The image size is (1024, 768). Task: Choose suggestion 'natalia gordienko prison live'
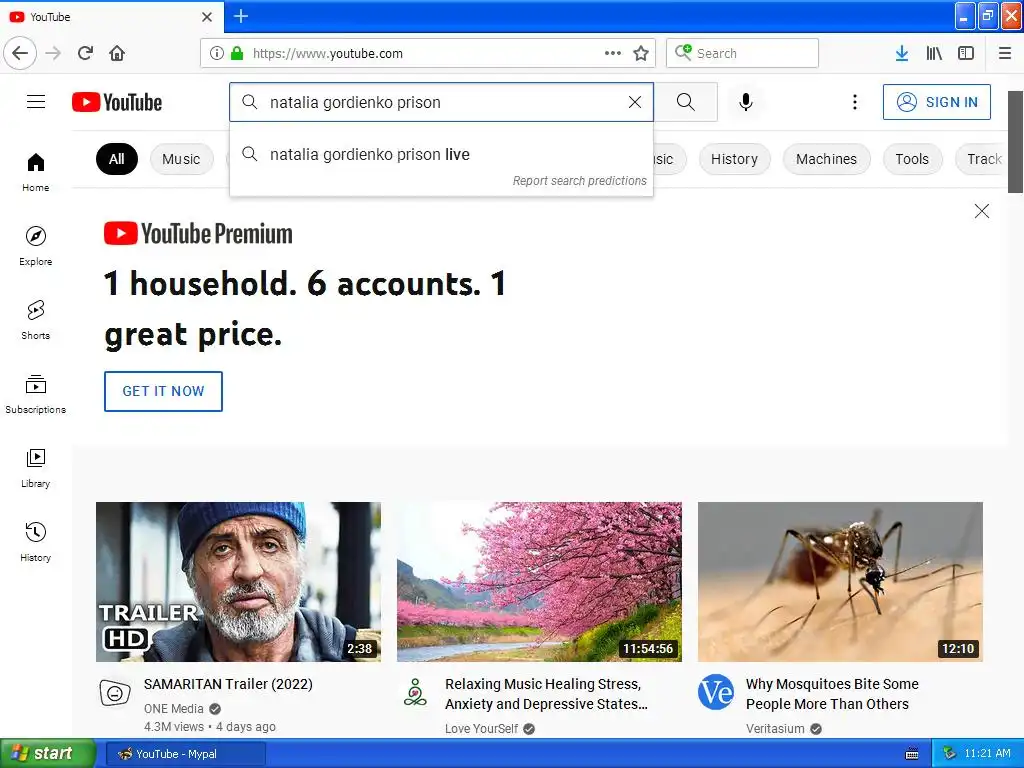[x=441, y=155]
